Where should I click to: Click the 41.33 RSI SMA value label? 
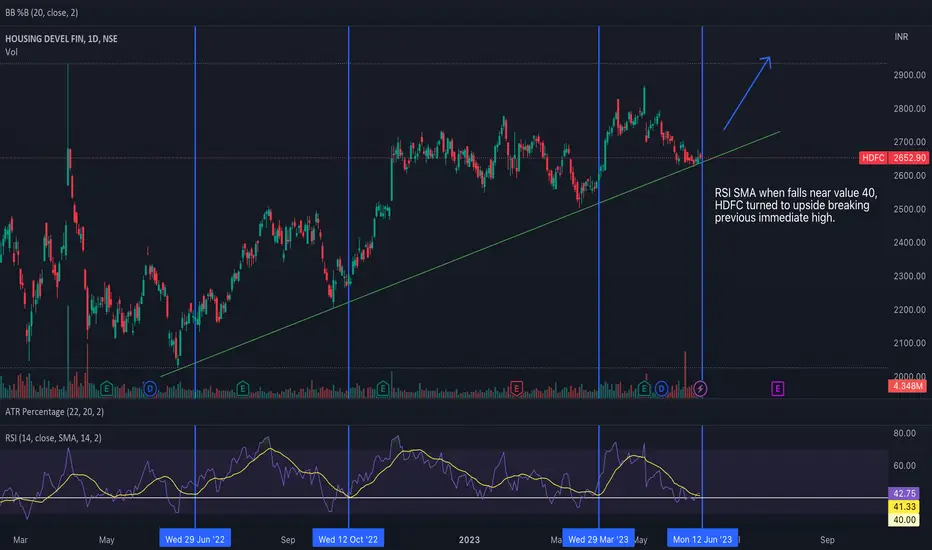click(904, 507)
